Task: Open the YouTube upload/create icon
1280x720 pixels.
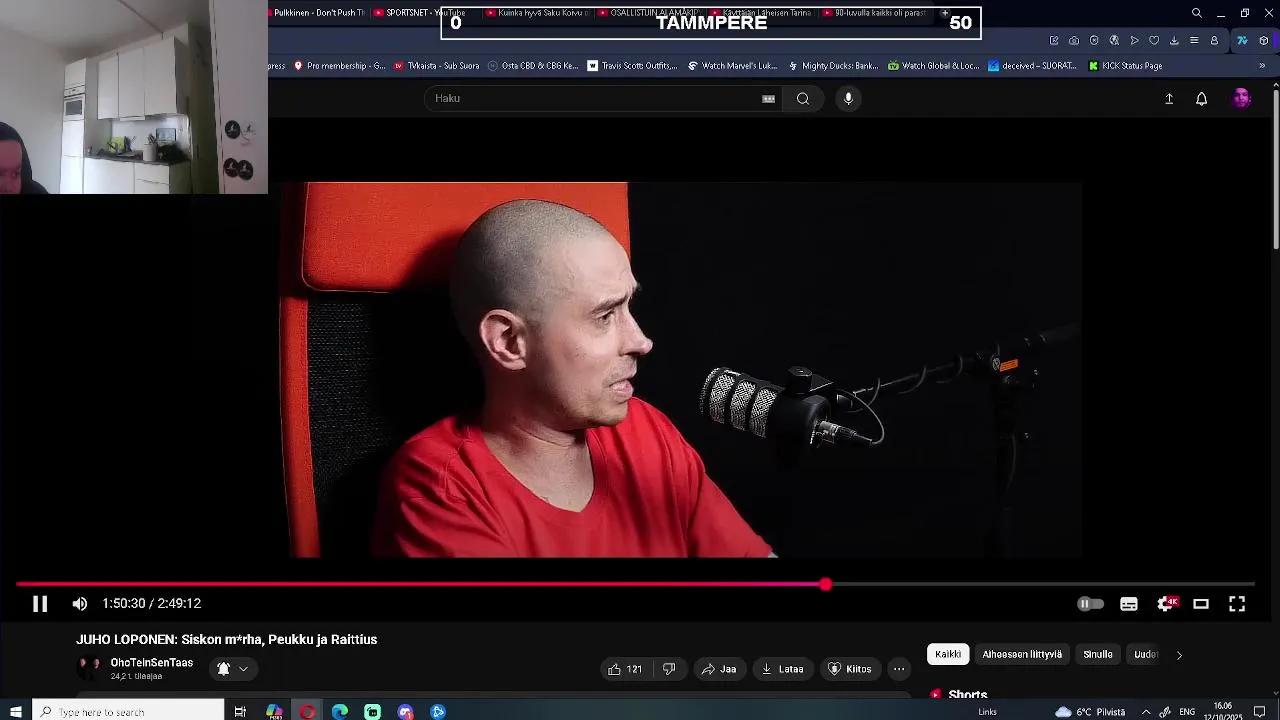Action: pos(1169,98)
